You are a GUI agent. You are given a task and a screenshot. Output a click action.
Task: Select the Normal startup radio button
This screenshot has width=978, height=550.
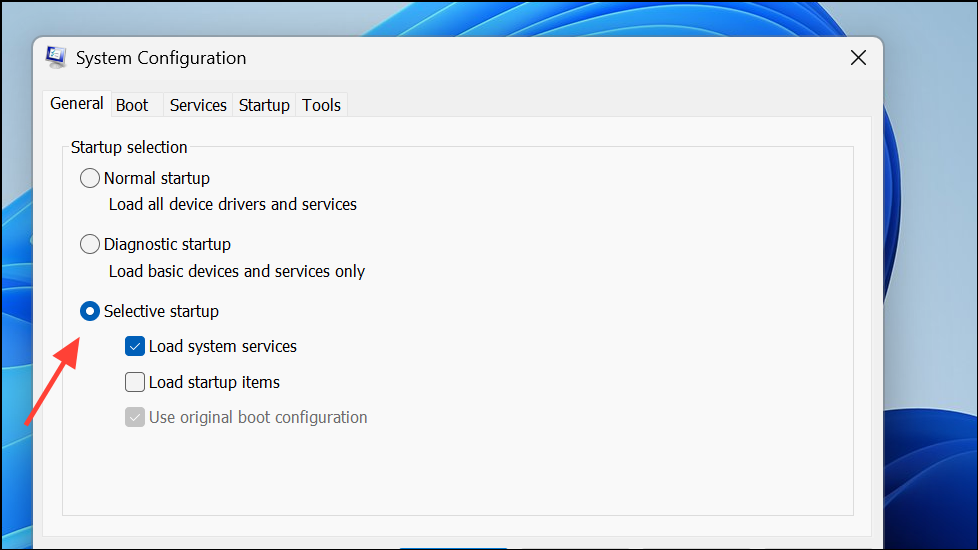point(90,178)
